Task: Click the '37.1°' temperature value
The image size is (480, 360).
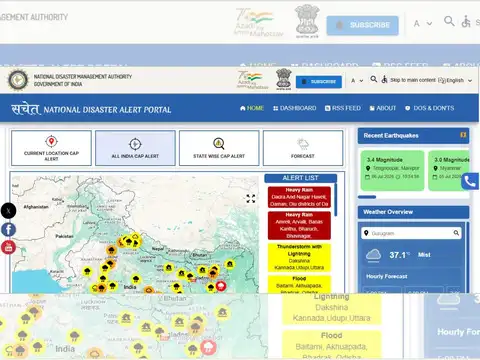Action: [x=399, y=255]
